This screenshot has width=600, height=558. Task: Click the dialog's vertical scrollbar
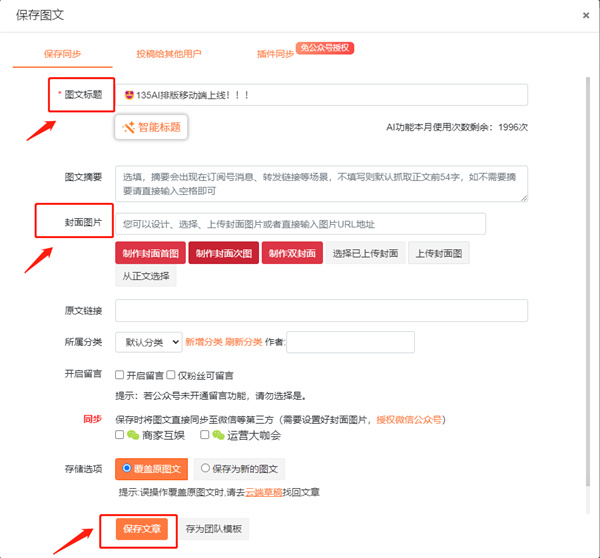(588, 281)
